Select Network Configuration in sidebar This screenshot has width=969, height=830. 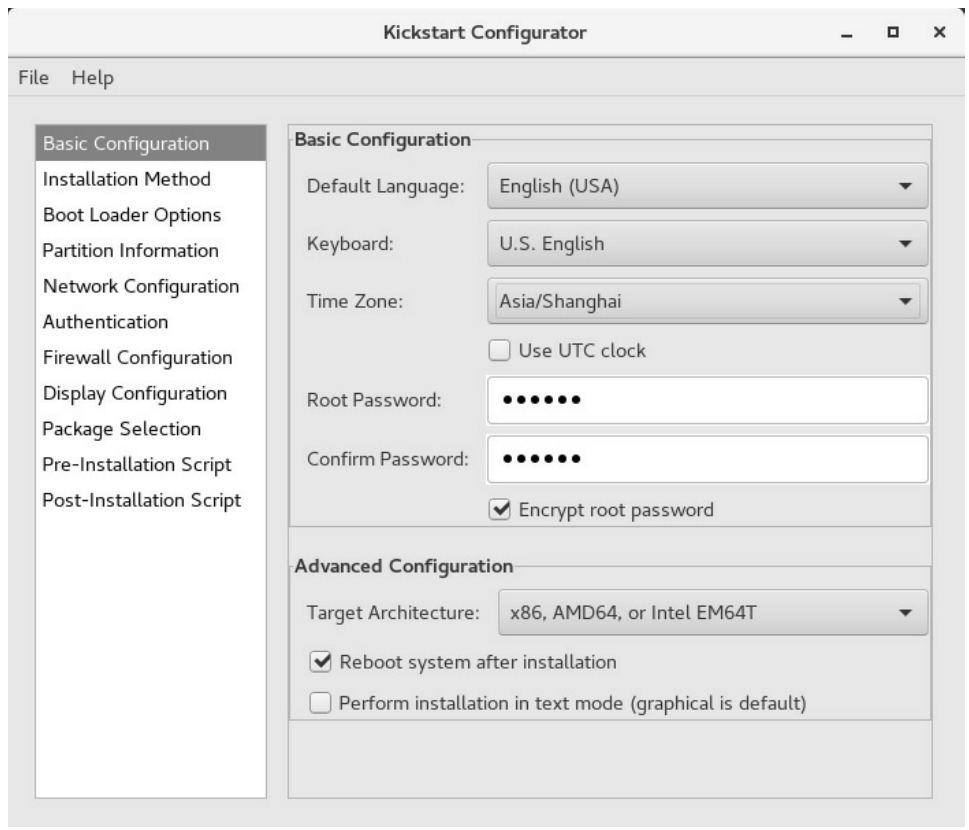(x=140, y=286)
